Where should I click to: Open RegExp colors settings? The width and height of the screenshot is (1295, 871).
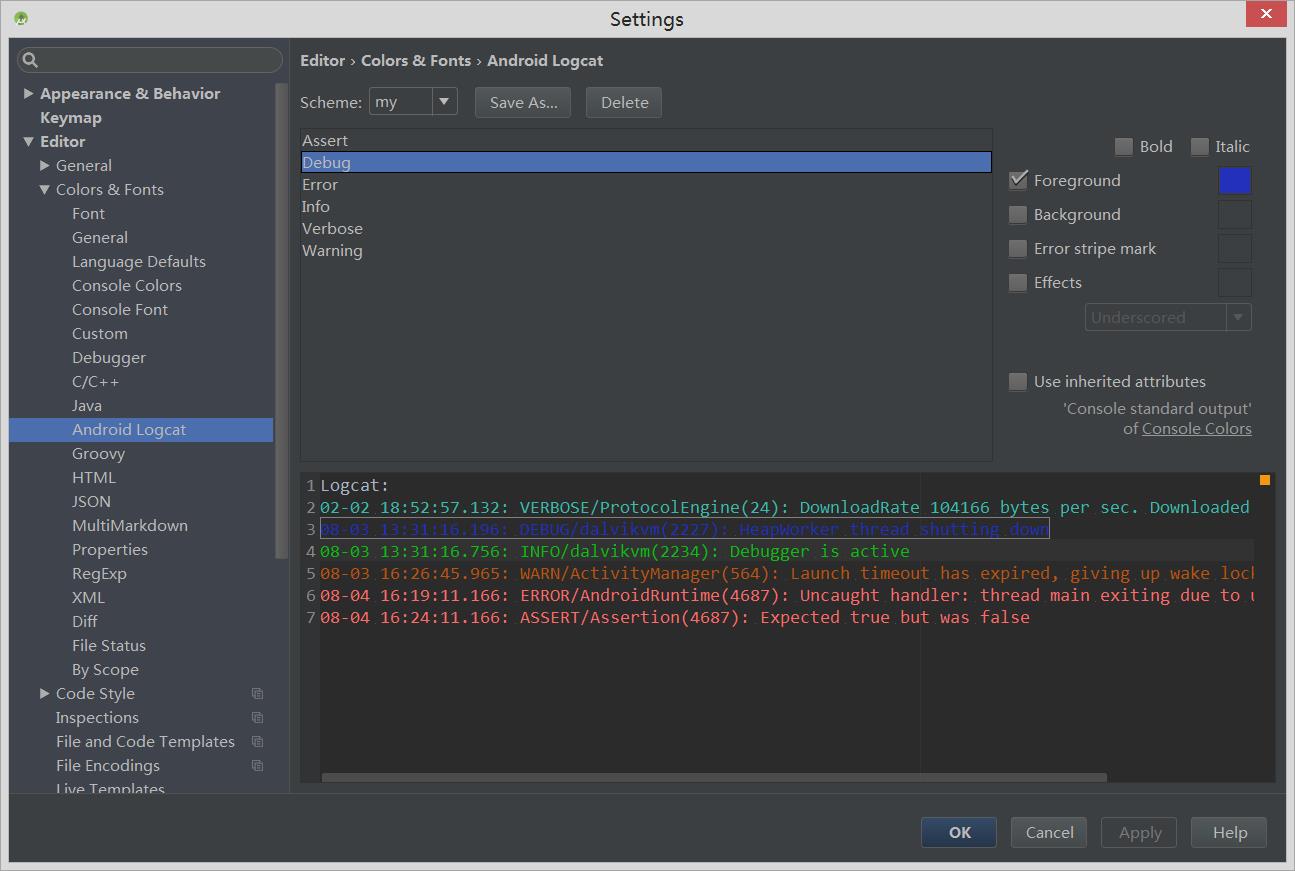point(99,573)
